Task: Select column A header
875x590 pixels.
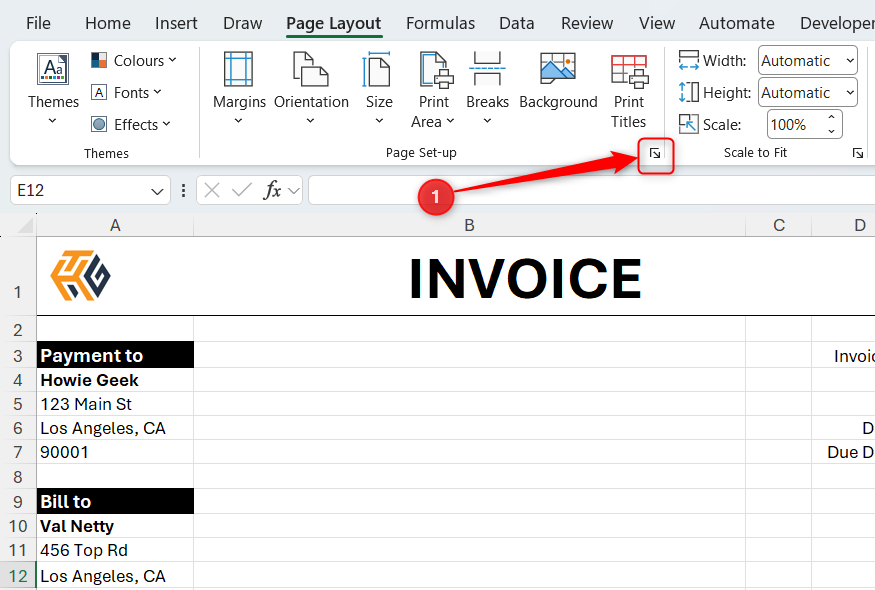Action: 115,225
